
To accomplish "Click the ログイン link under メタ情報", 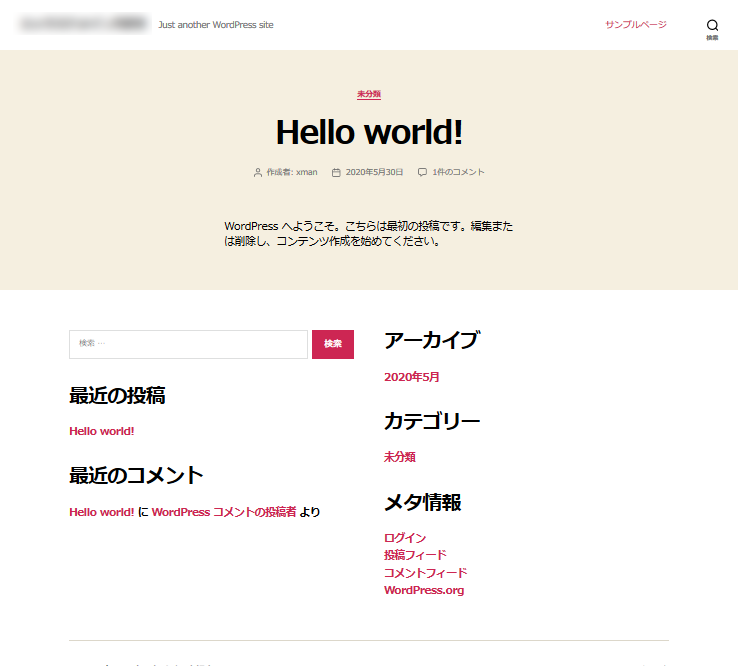I will tap(405, 538).
